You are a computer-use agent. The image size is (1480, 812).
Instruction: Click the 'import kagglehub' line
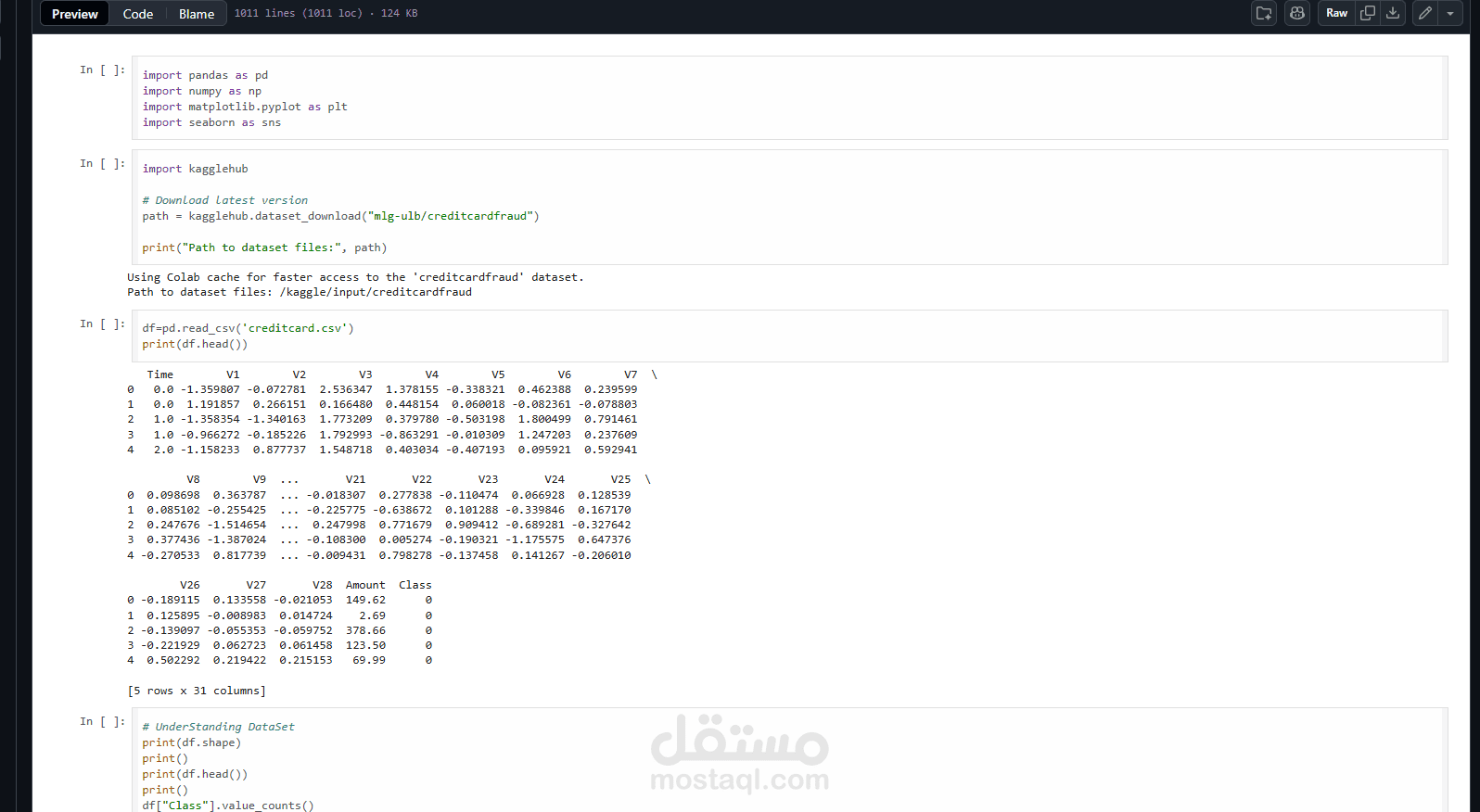[195, 169]
